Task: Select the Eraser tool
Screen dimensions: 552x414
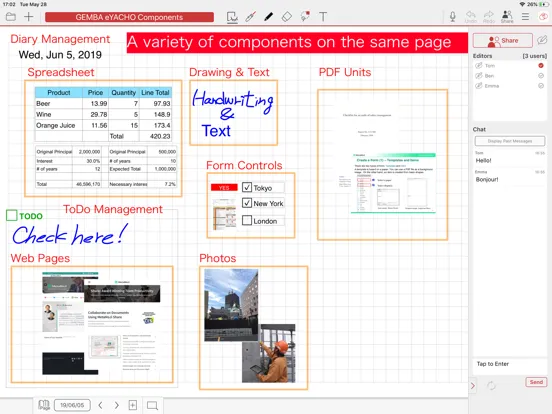Action: coord(287,17)
